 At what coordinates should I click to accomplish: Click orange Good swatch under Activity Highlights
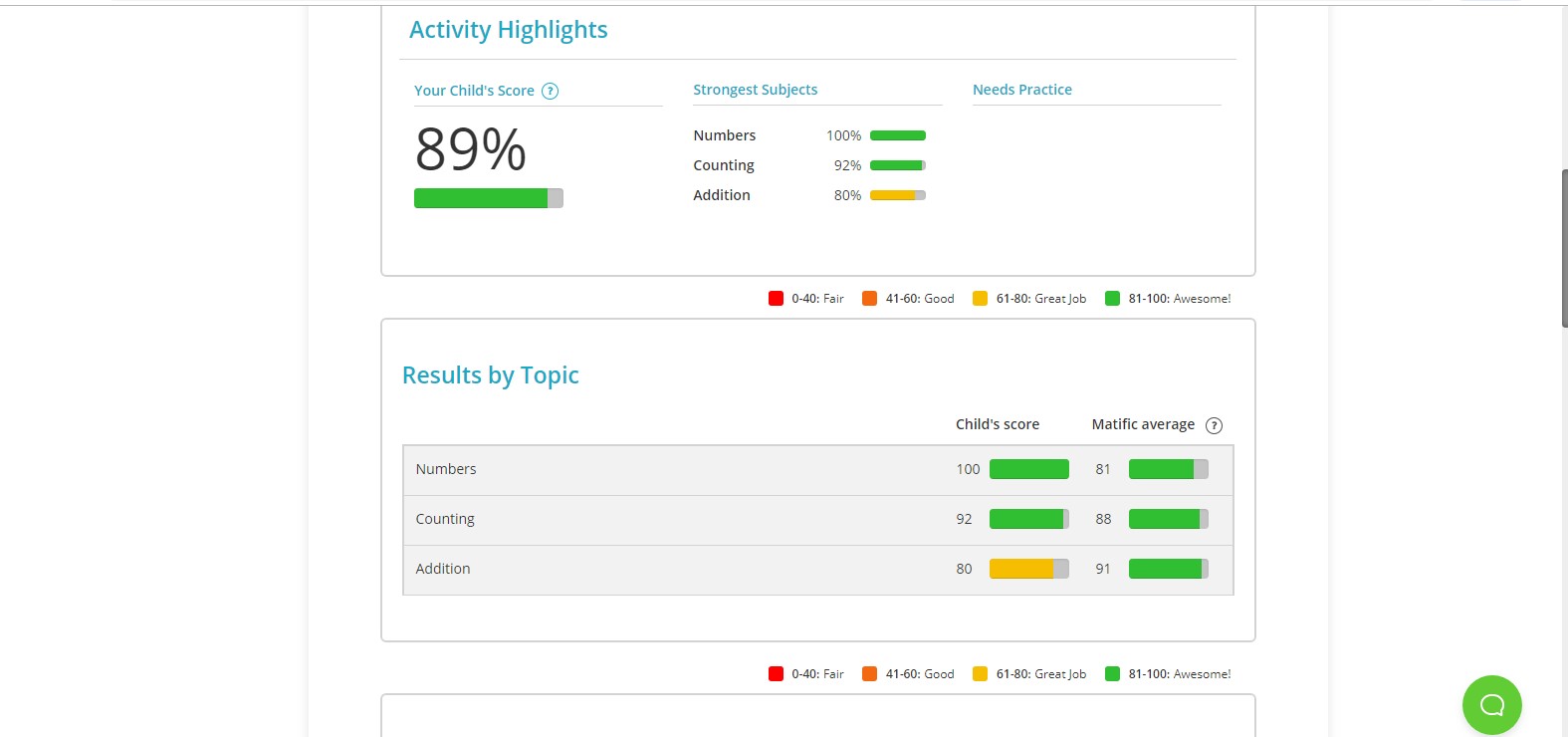(869, 298)
